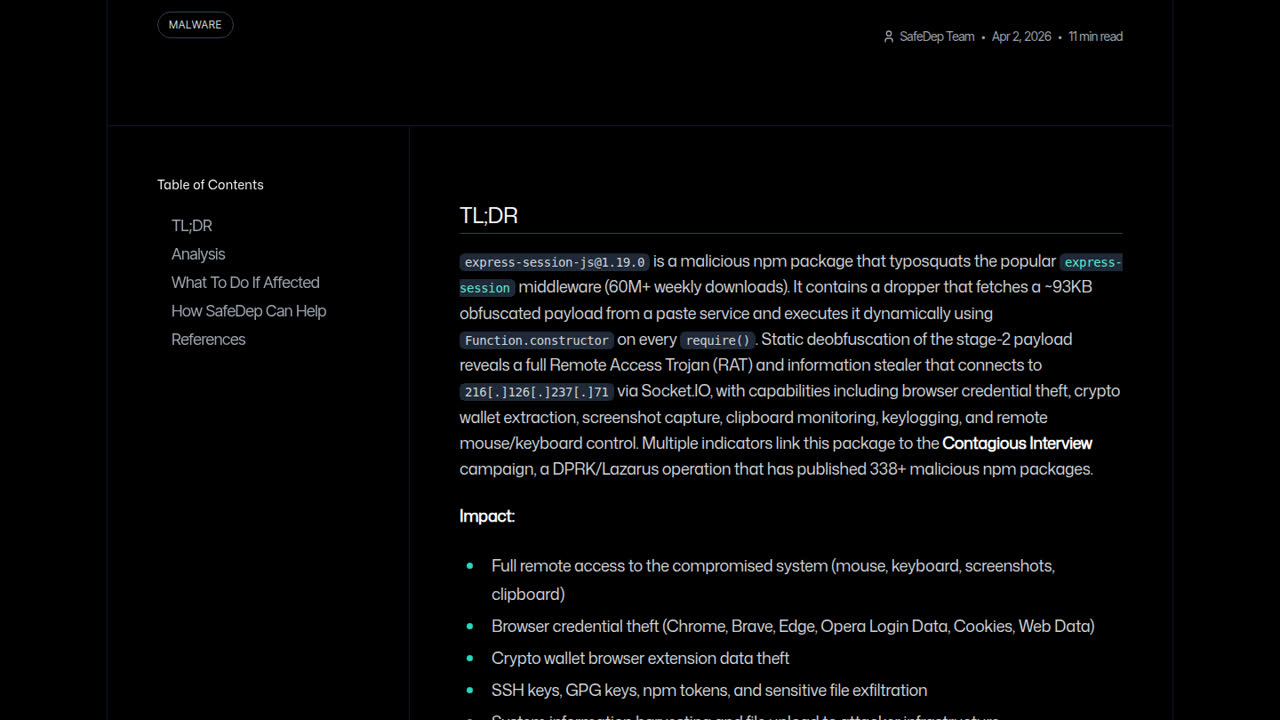Click the Apr 2, 2026 publish date
The width and height of the screenshot is (1280, 720).
[x=1021, y=37]
